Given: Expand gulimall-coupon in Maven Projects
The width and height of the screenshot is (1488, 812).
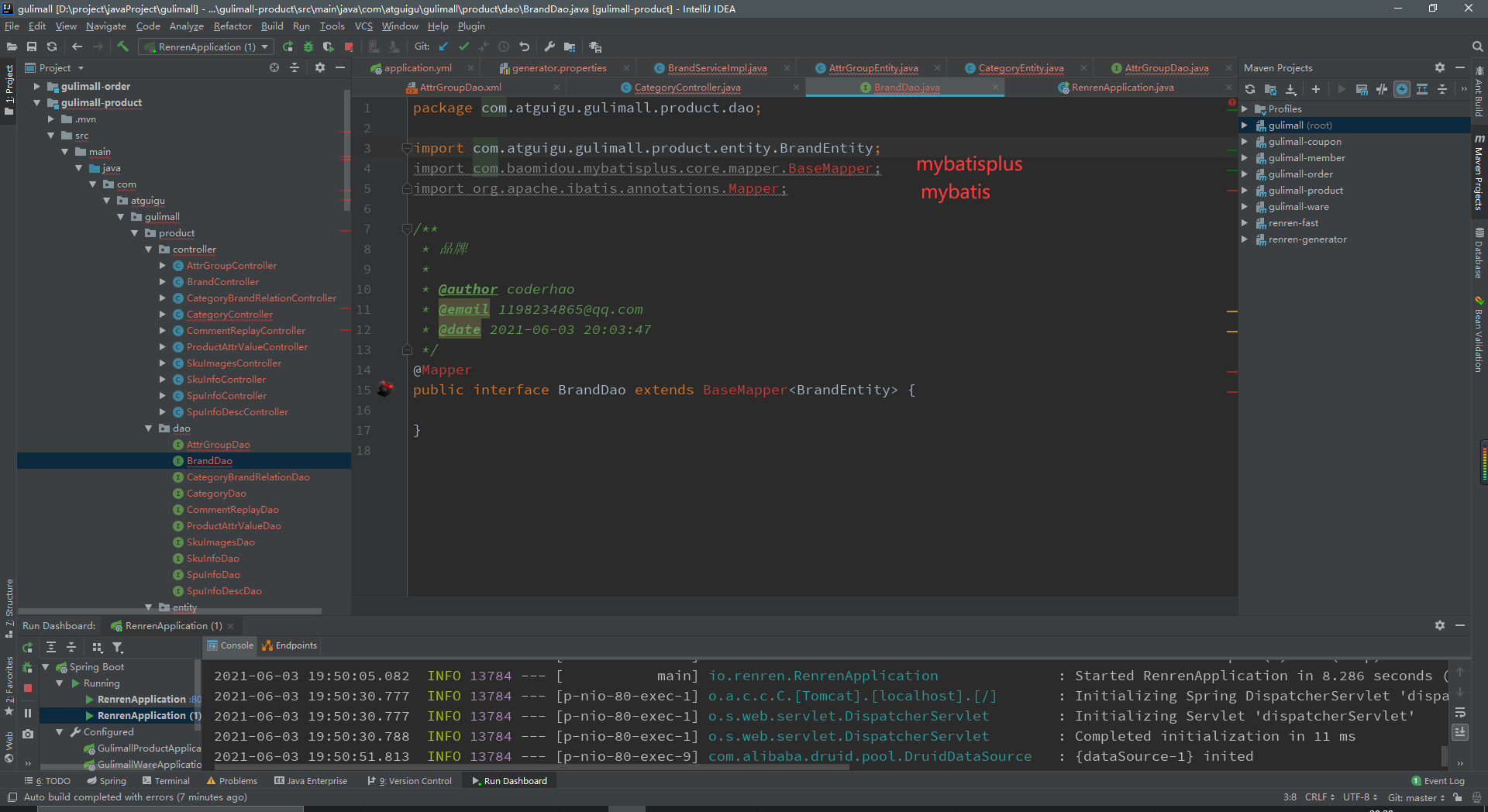Looking at the screenshot, I should click(x=1245, y=142).
